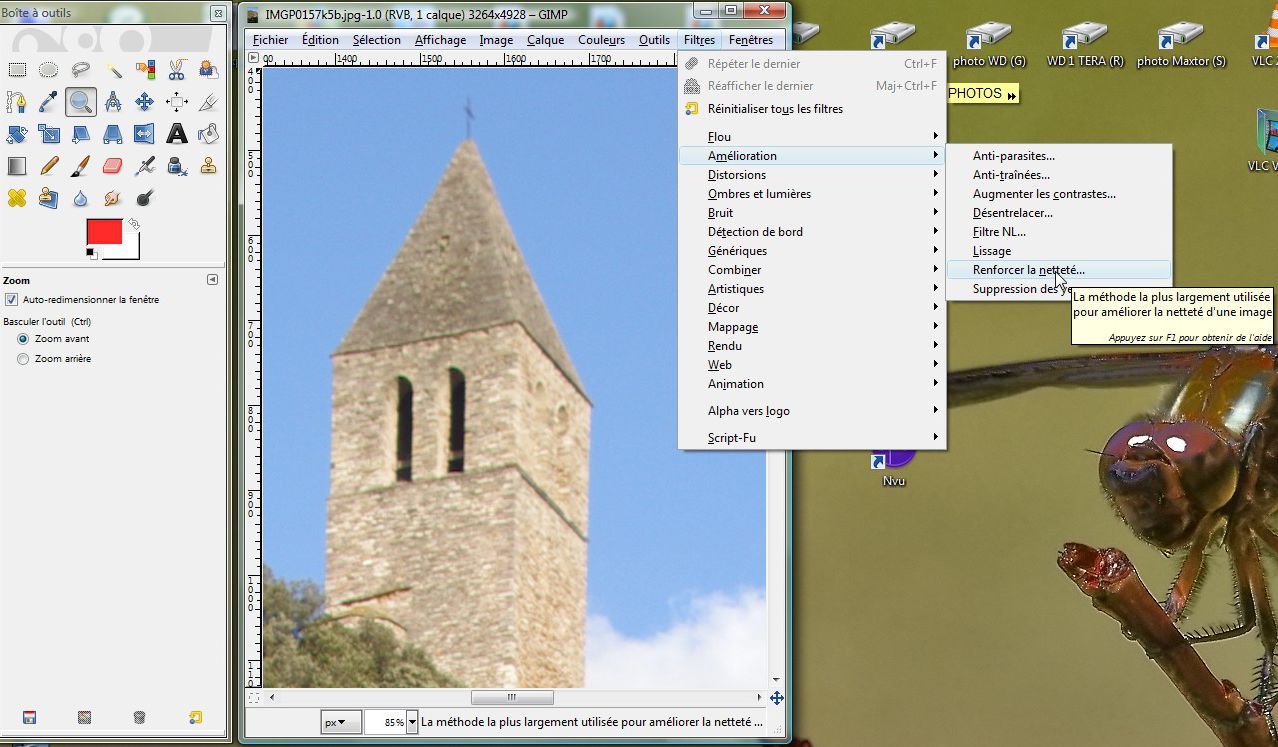This screenshot has width=1278, height=747.
Task: Expand the Flou filter submenu
Action: [x=812, y=137]
